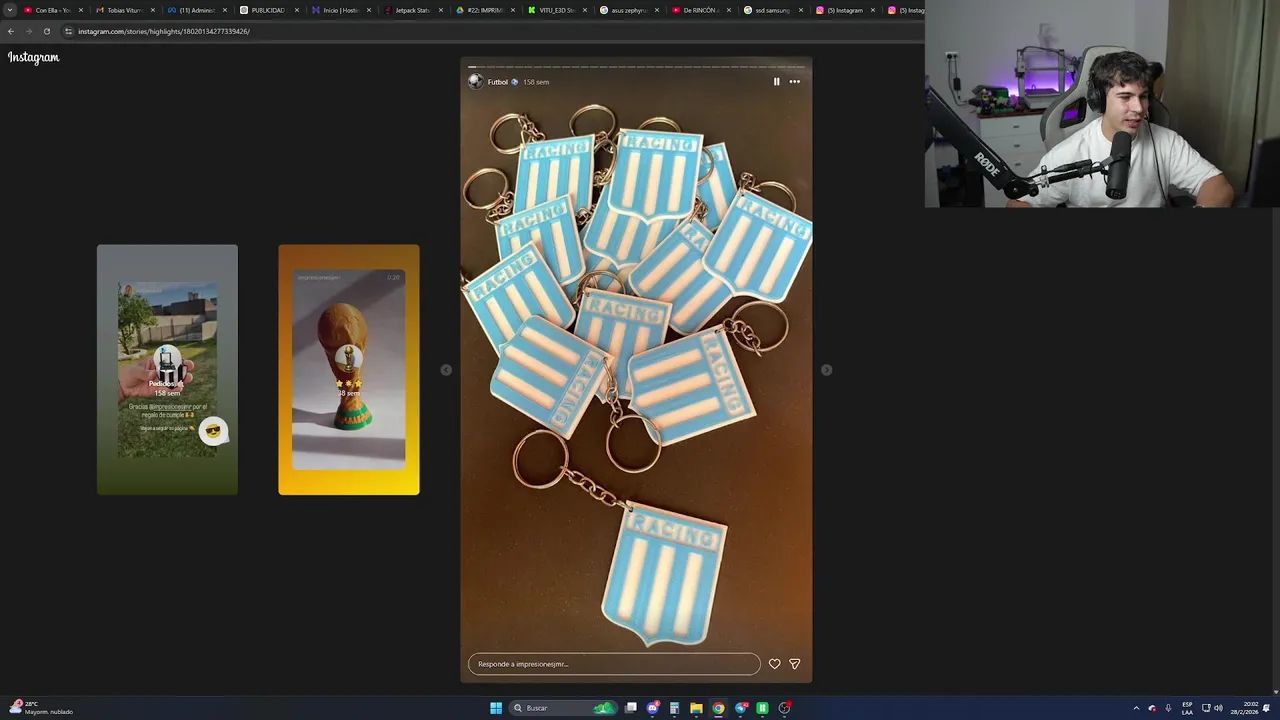Open the story three-dots options menu
This screenshot has height=720, width=1280.
click(795, 82)
